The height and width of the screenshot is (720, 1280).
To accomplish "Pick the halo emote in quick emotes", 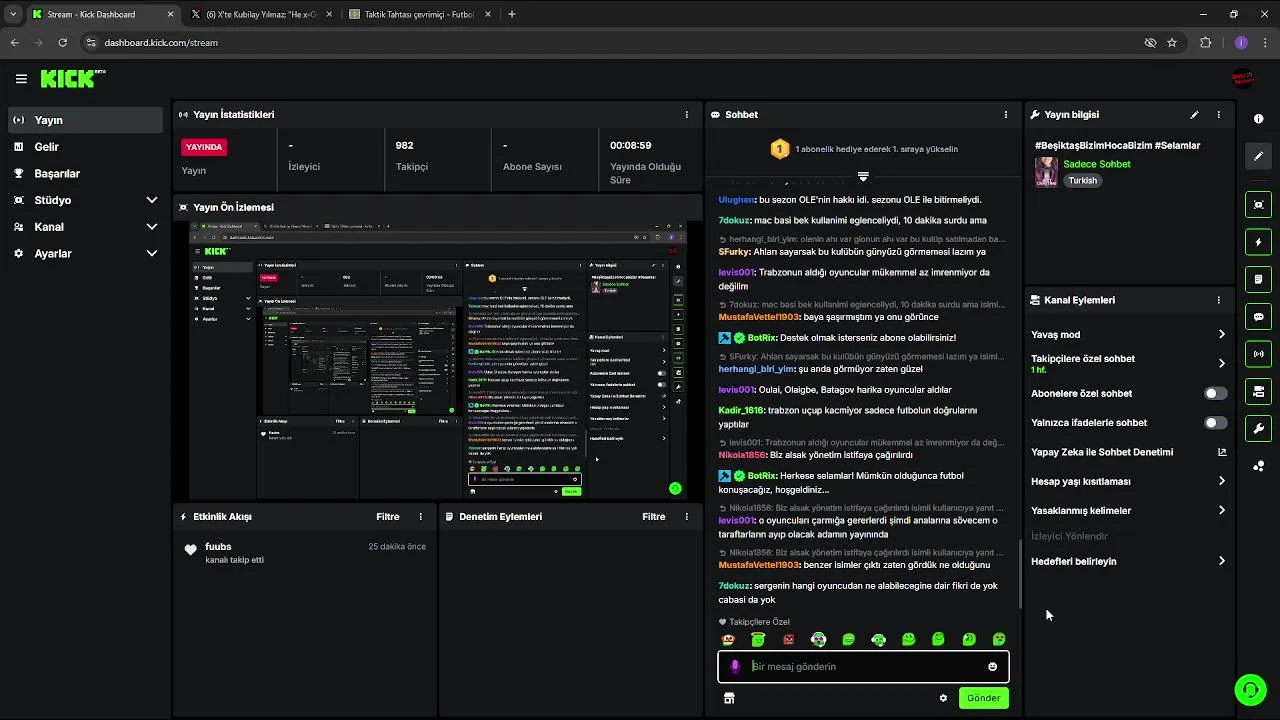I will tap(758, 639).
